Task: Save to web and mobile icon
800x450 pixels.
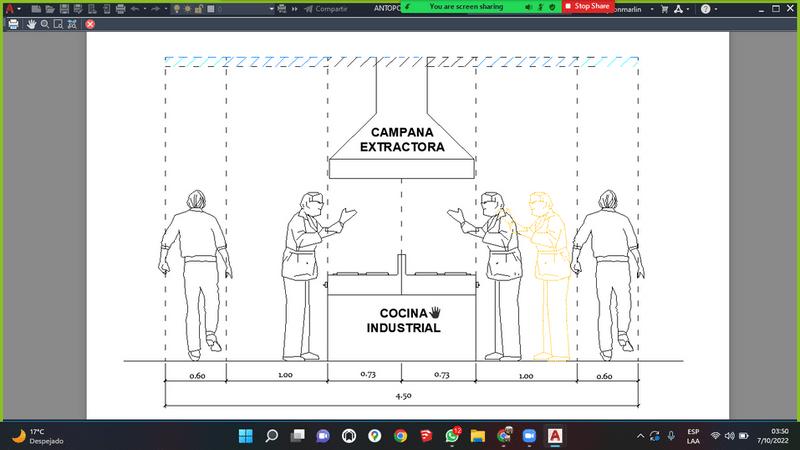Action: tap(106, 9)
